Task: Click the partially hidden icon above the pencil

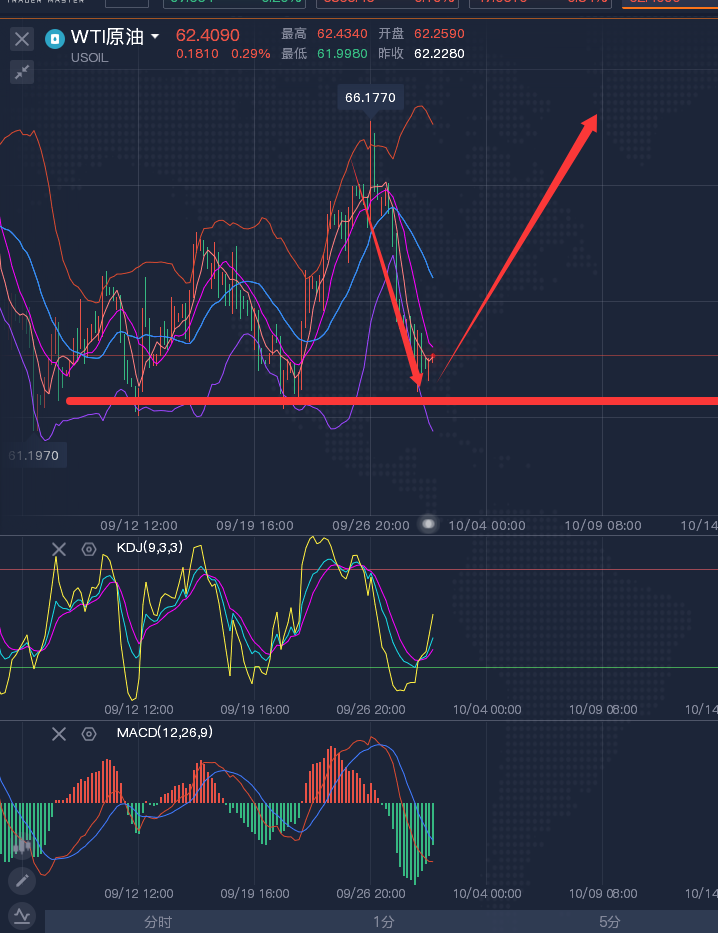Action: point(22,846)
